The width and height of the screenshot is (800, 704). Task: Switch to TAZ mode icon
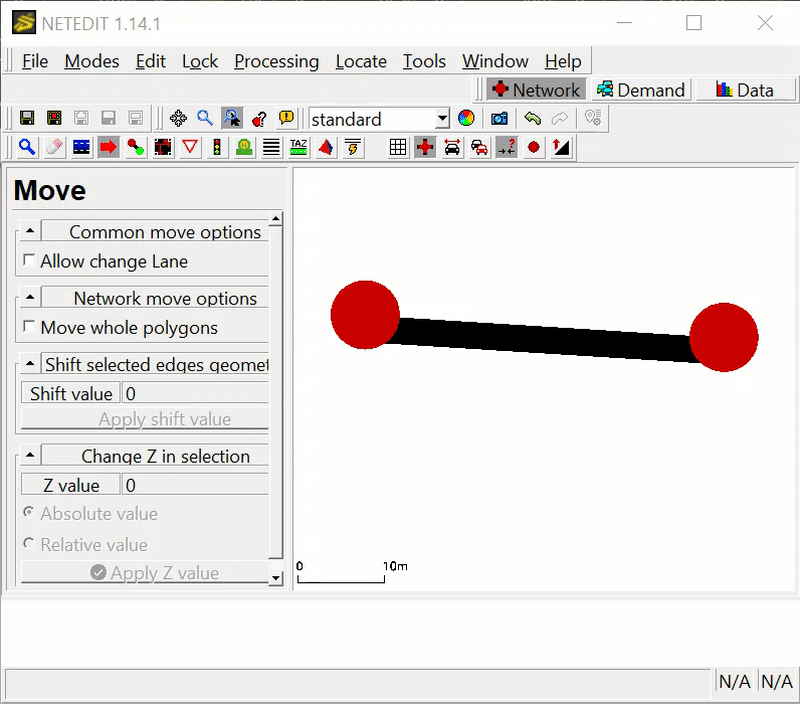point(298,147)
